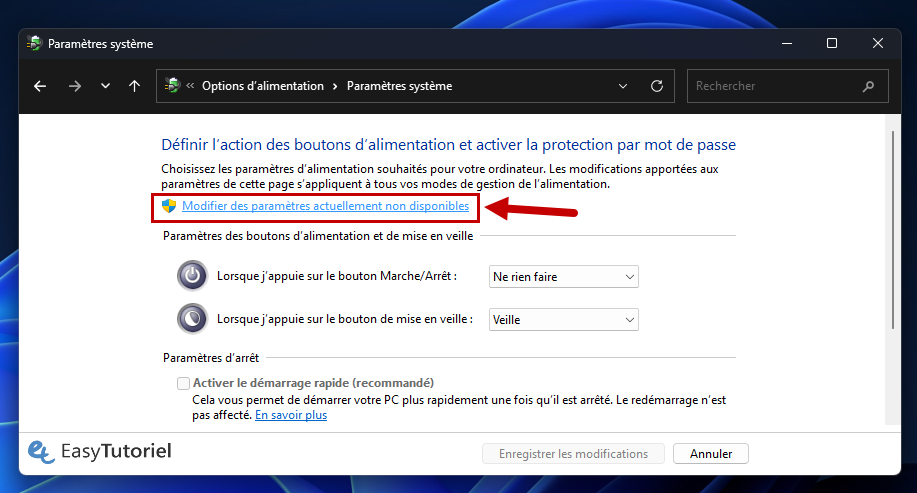Maximize the Paramètres système window
The width and height of the screenshot is (917, 493).
click(x=832, y=43)
